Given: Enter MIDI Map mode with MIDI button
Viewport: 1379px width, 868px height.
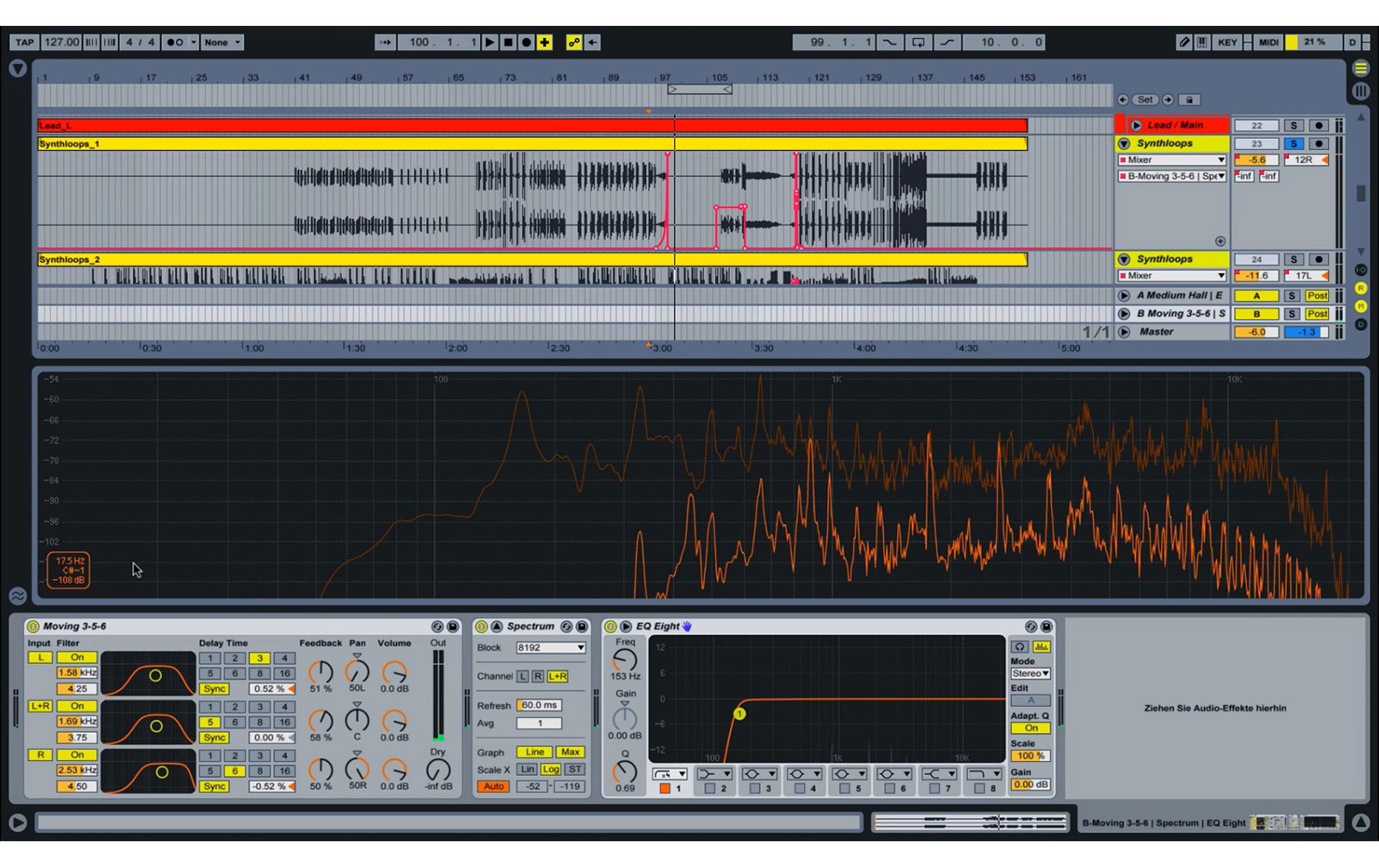Looking at the screenshot, I should [1268, 42].
